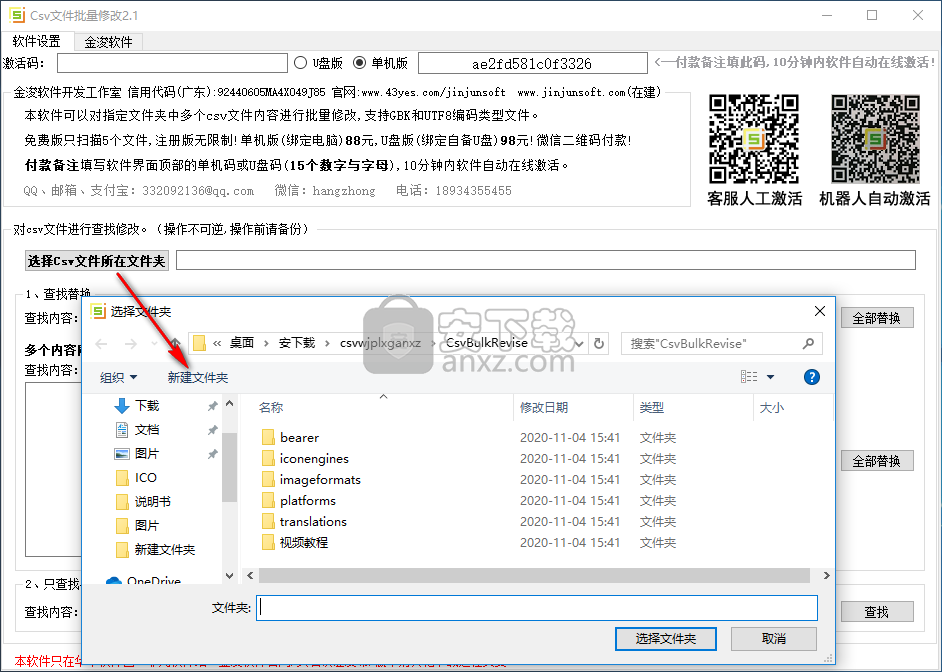The height and width of the screenshot is (672, 942).
Task: Click the pin icon next to 下载
Action: pyautogui.click(x=212, y=407)
